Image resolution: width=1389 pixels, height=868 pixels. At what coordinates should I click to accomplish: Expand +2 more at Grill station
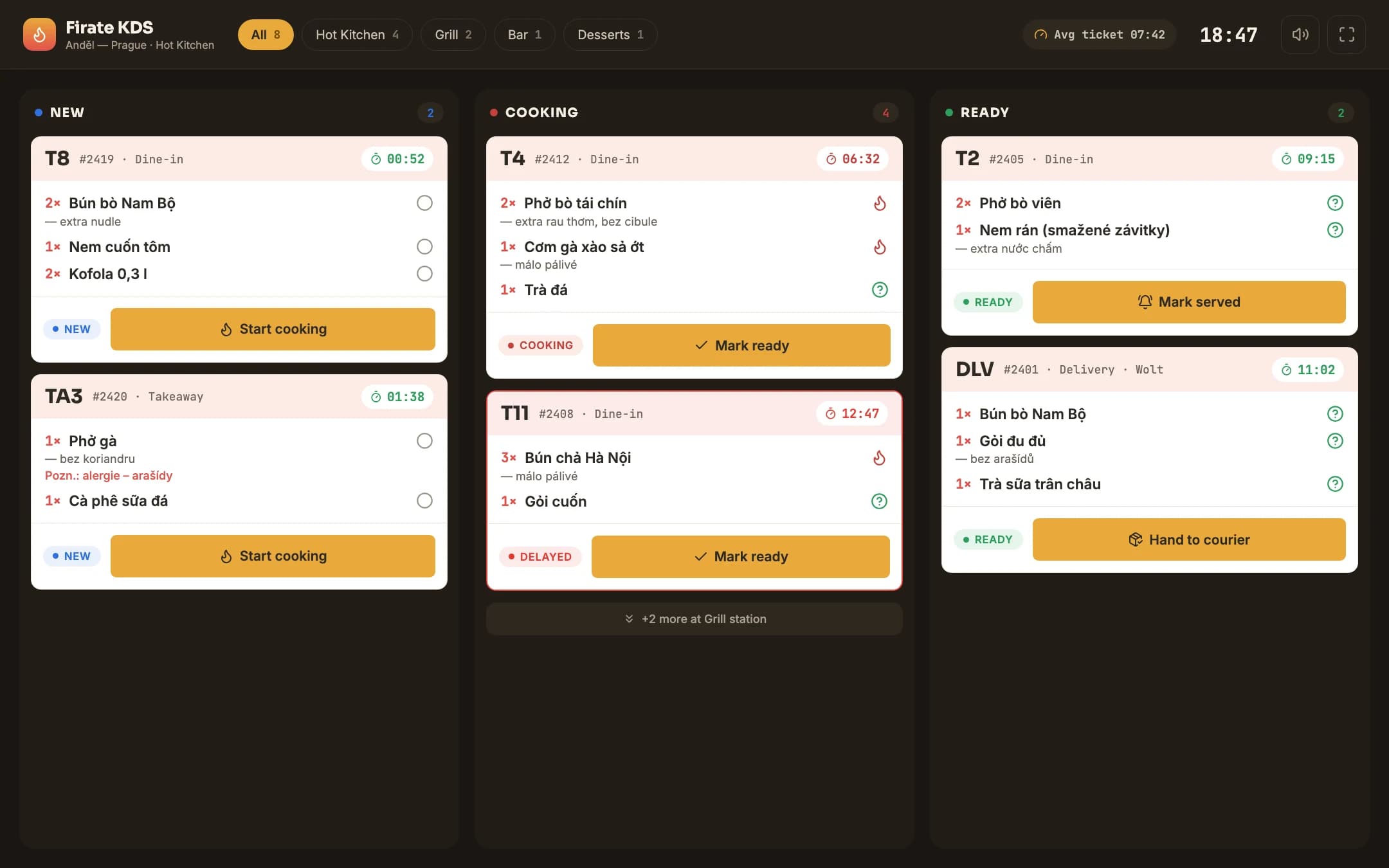click(694, 619)
